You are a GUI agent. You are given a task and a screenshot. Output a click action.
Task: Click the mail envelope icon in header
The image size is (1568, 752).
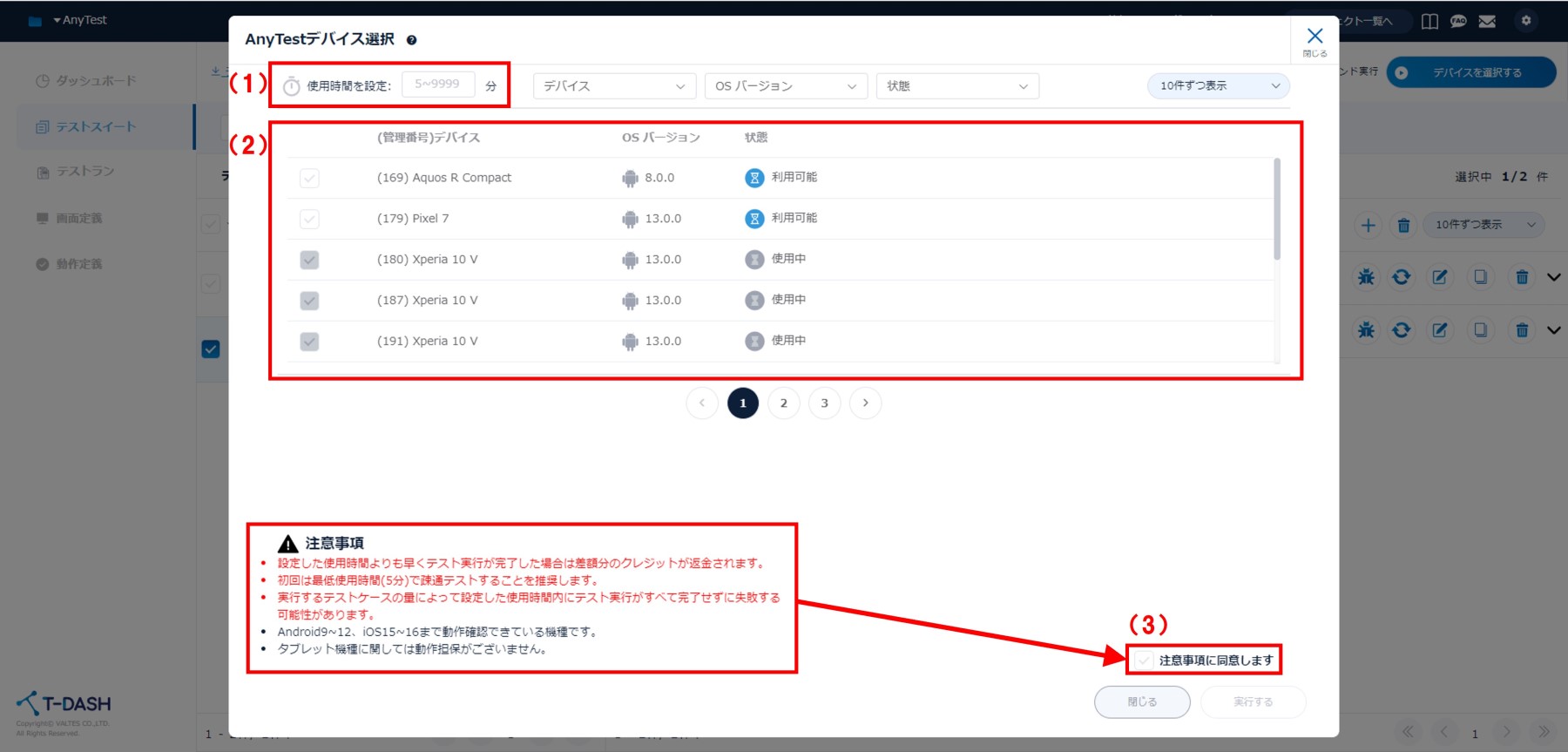pyautogui.click(x=1487, y=21)
